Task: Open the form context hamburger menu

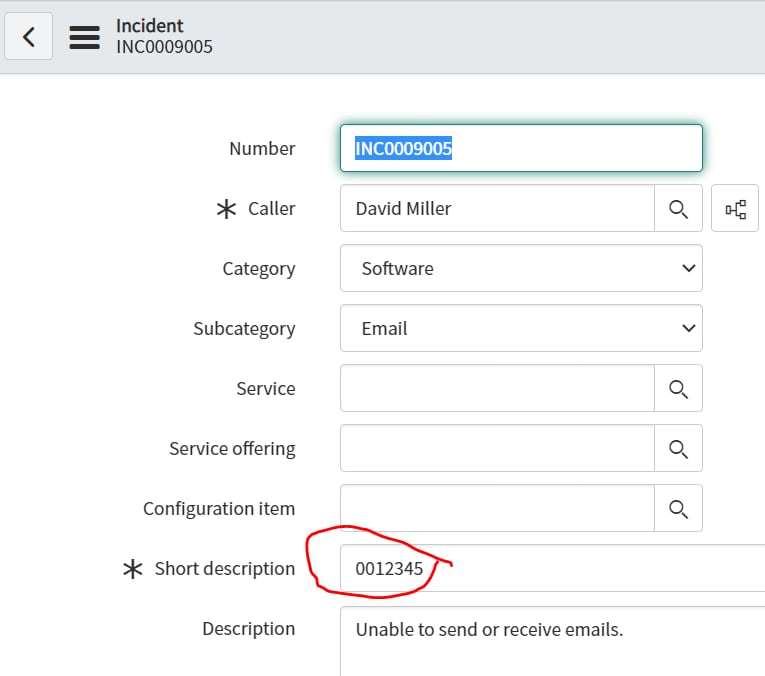Action: tap(84, 37)
